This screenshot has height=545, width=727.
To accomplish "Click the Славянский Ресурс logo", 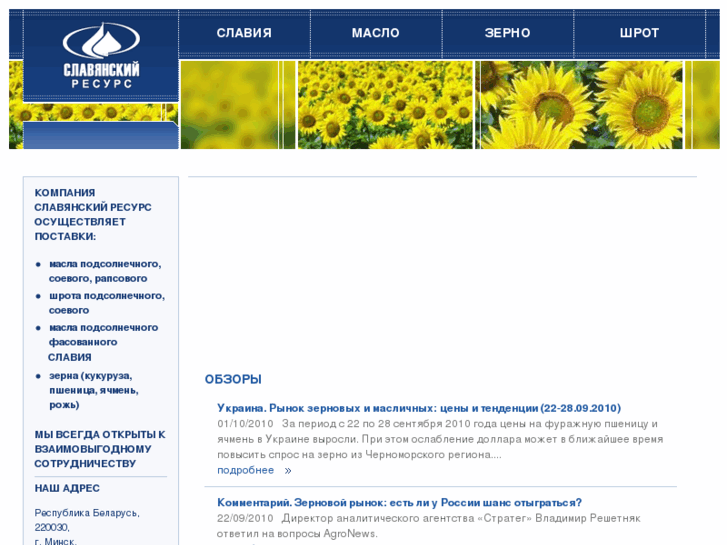I will point(101,56).
